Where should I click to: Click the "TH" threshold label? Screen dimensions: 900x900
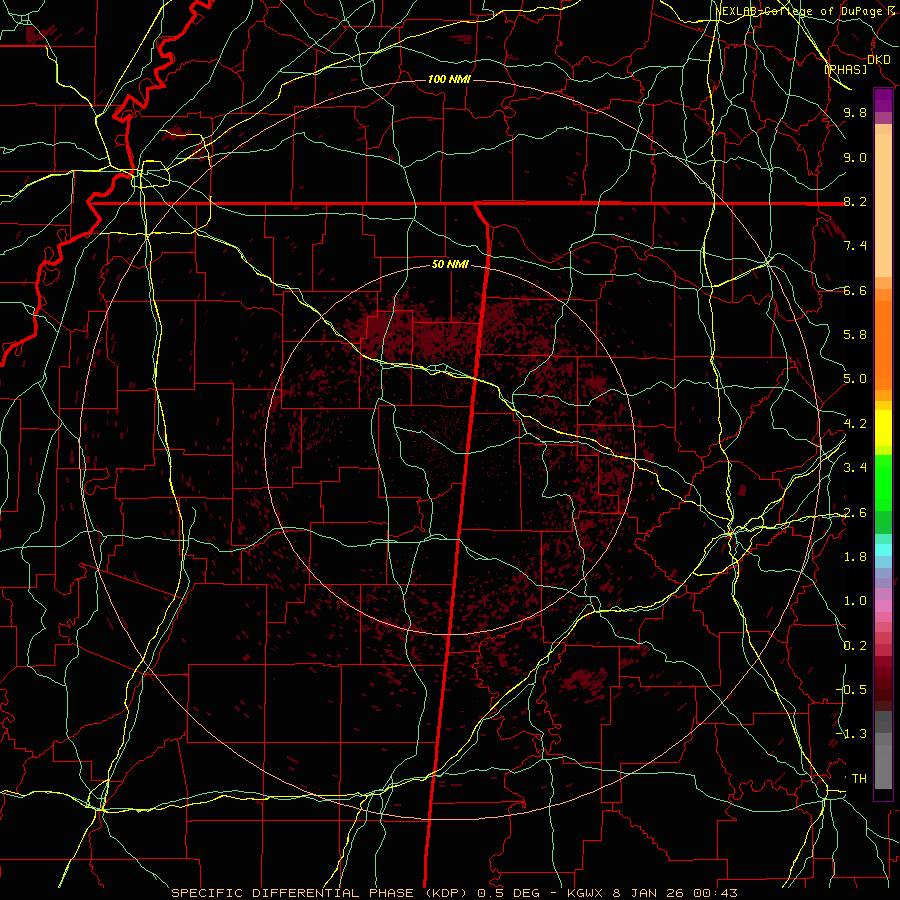pos(859,779)
